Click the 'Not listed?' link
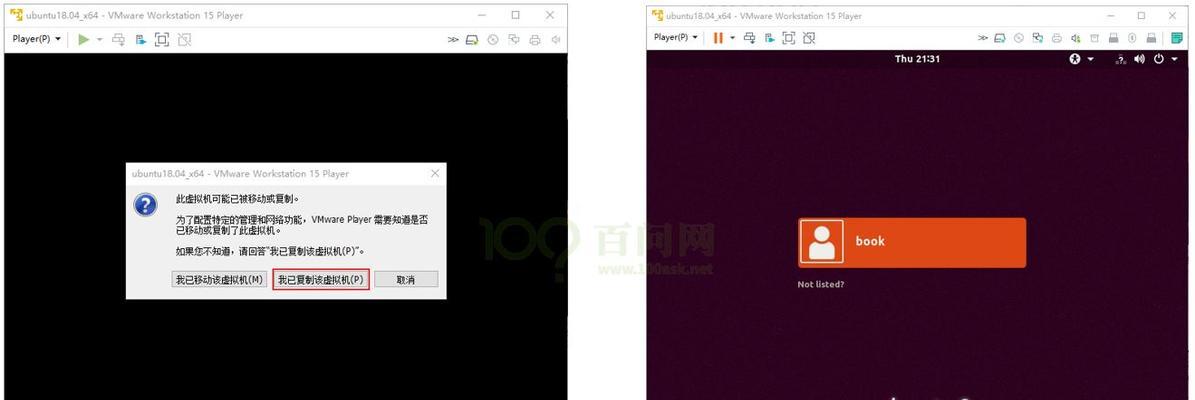Screen dimensions: 1195x400 [x=821, y=284]
